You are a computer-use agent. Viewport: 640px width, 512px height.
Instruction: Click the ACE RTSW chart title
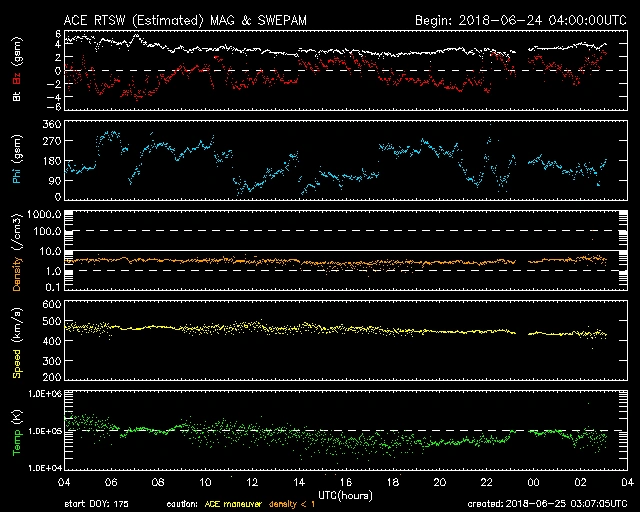pyautogui.click(x=185, y=20)
